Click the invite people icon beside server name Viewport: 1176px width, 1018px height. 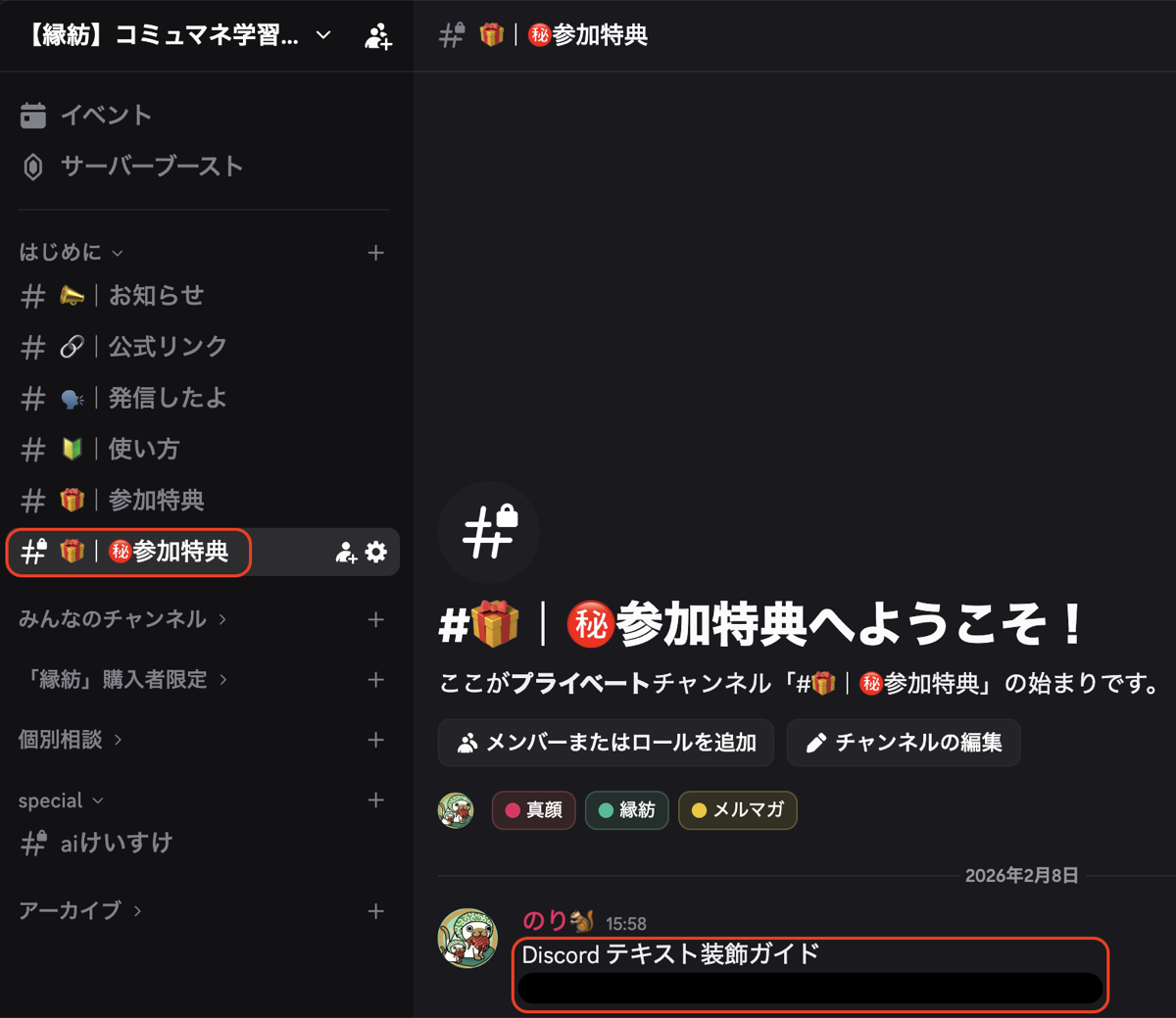[x=378, y=36]
